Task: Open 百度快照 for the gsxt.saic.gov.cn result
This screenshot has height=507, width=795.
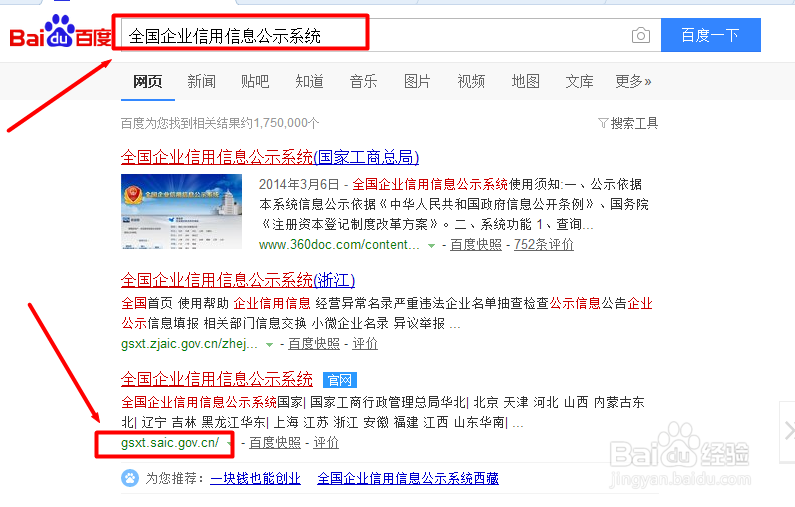Action: click(275, 443)
